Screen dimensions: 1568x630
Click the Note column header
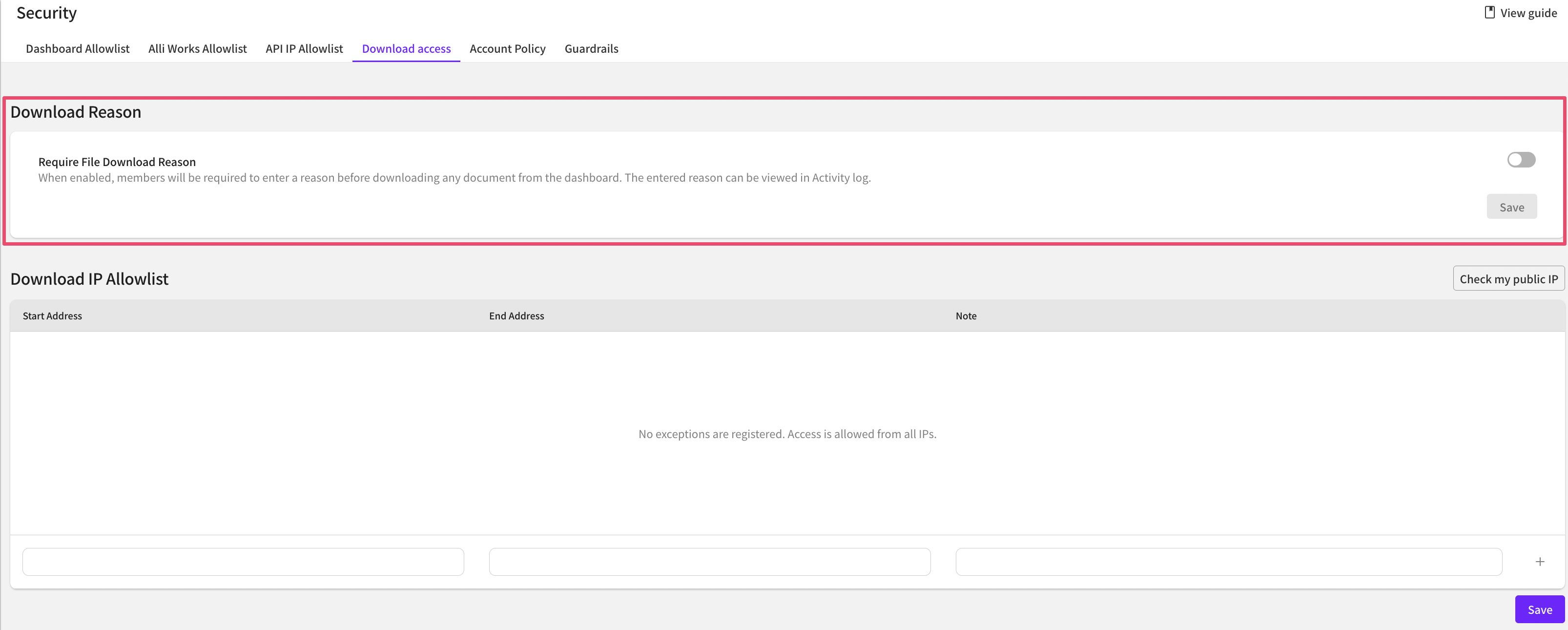966,316
